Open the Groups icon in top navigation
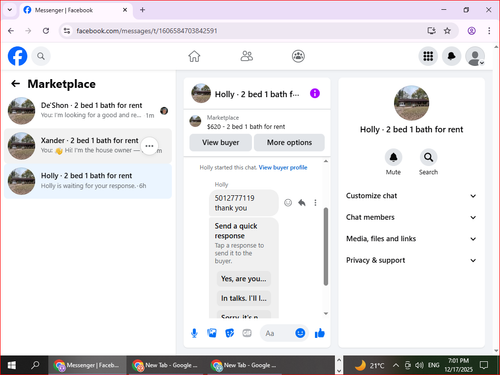Viewport: 500px width, 375px height. pyautogui.click(x=298, y=56)
